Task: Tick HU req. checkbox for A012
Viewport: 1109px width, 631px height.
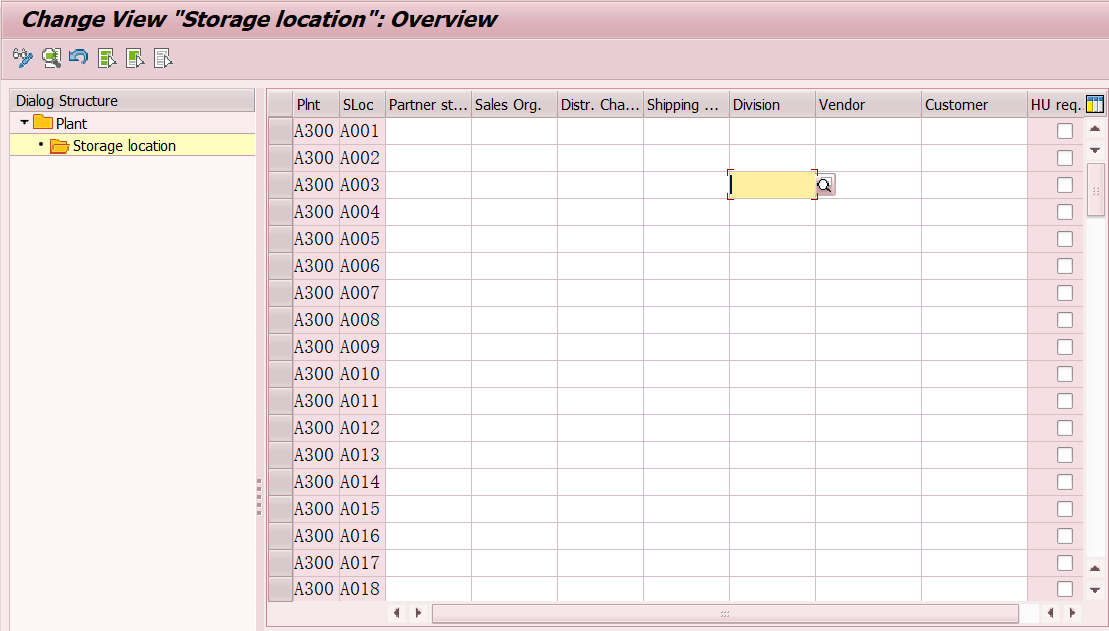Action: 1064,428
